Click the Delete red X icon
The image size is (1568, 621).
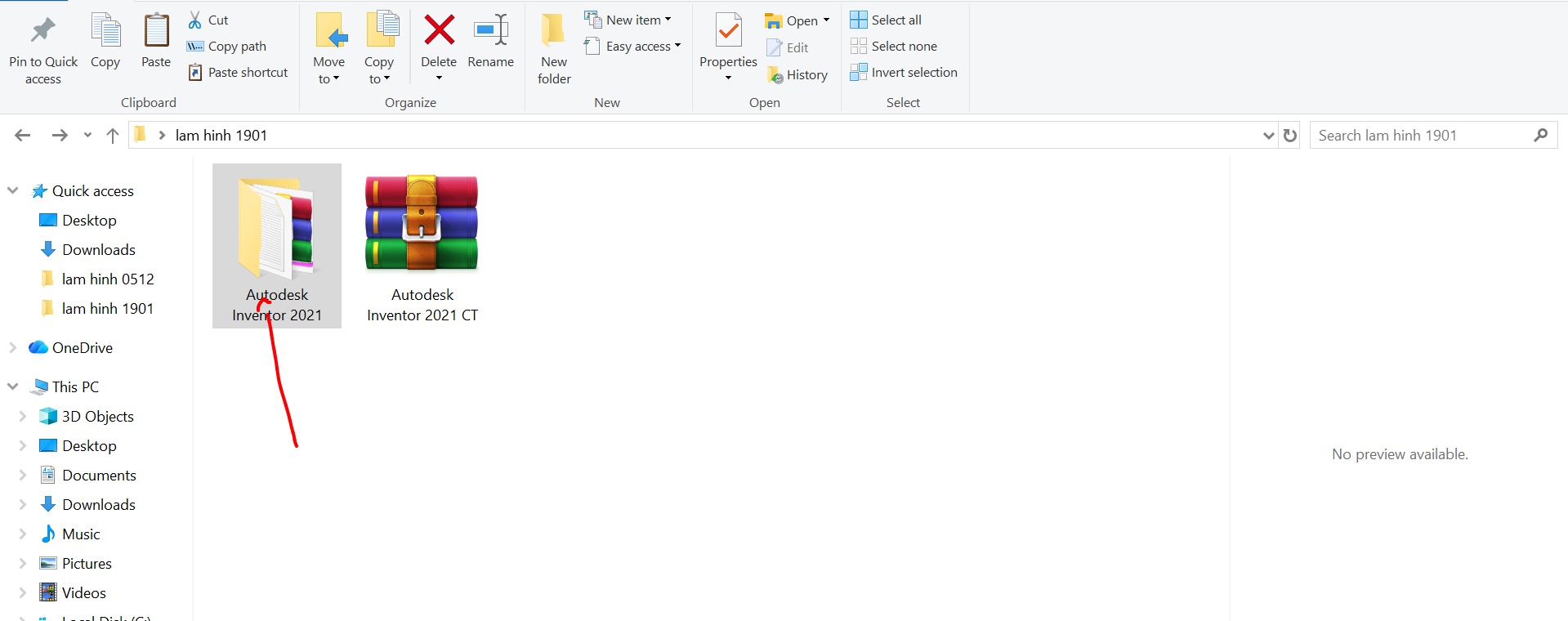point(439,31)
